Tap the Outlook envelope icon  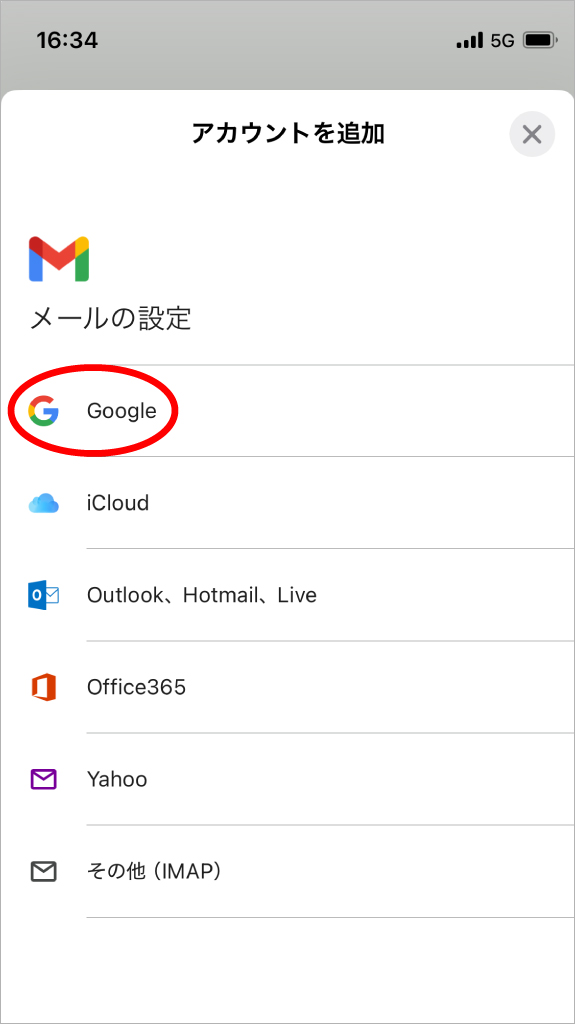click(44, 596)
